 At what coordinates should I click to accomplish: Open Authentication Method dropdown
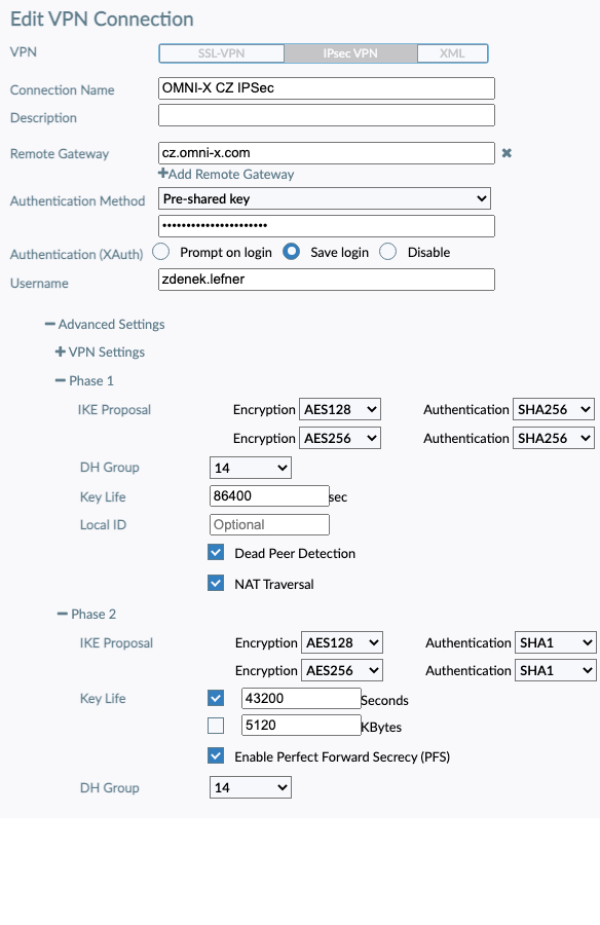[325, 199]
